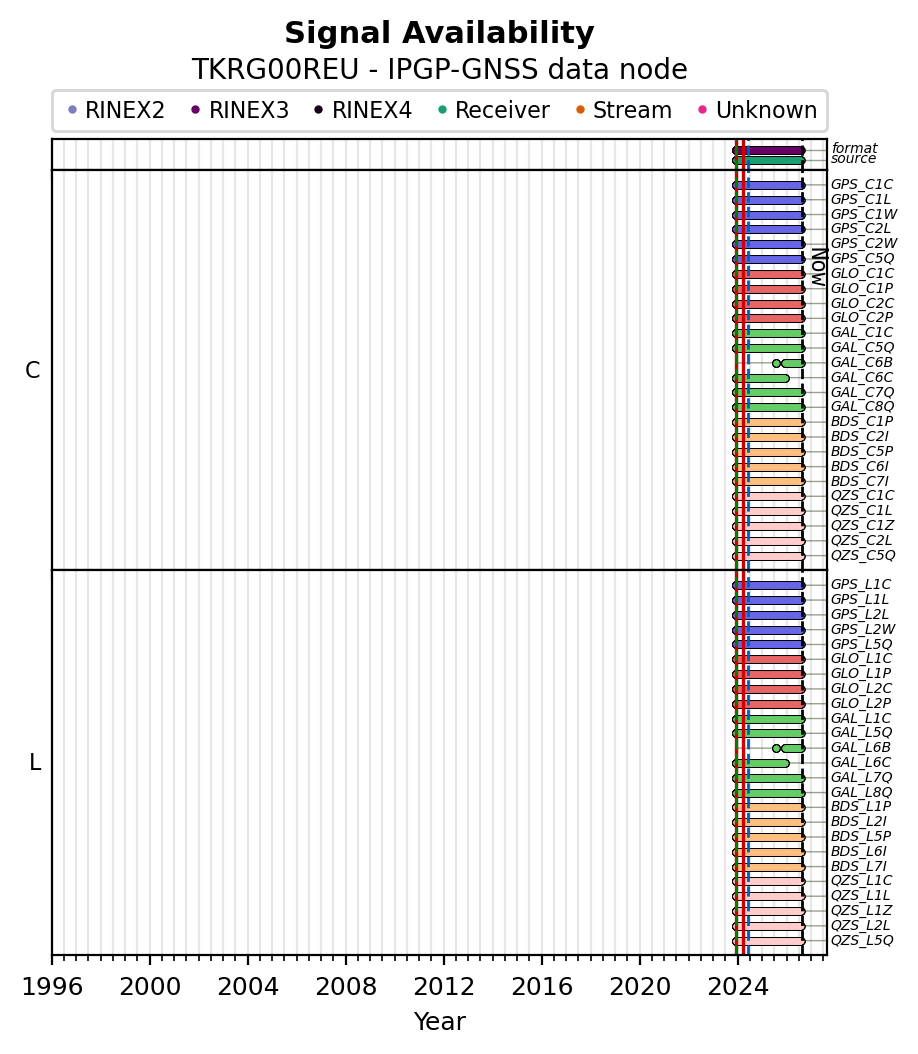Click the 2024 x-axis tick label

coord(738,987)
